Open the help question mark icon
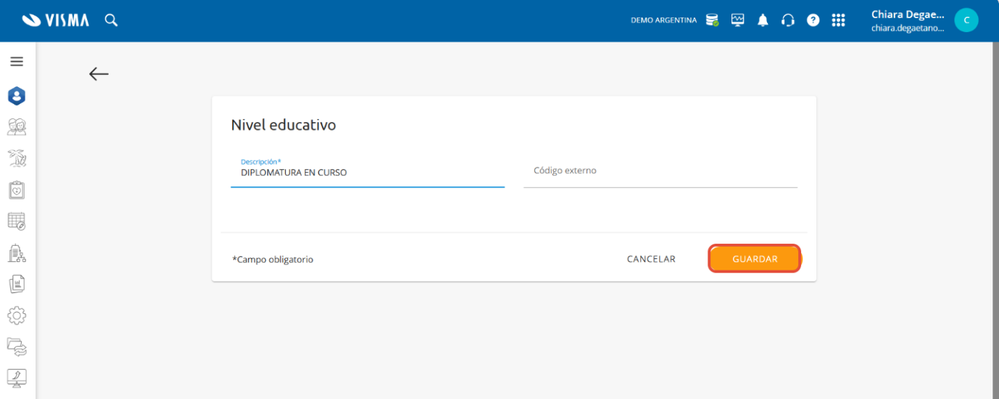999x399 pixels. pos(813,20)
